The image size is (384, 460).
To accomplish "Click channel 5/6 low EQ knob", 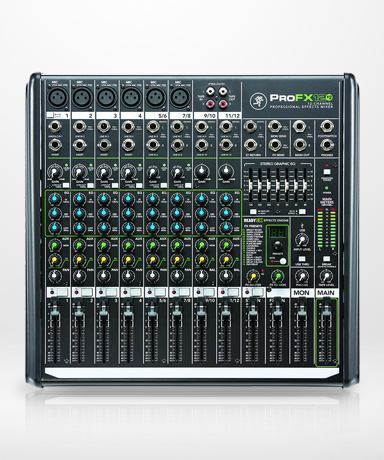I will click(x=152, y=228).
